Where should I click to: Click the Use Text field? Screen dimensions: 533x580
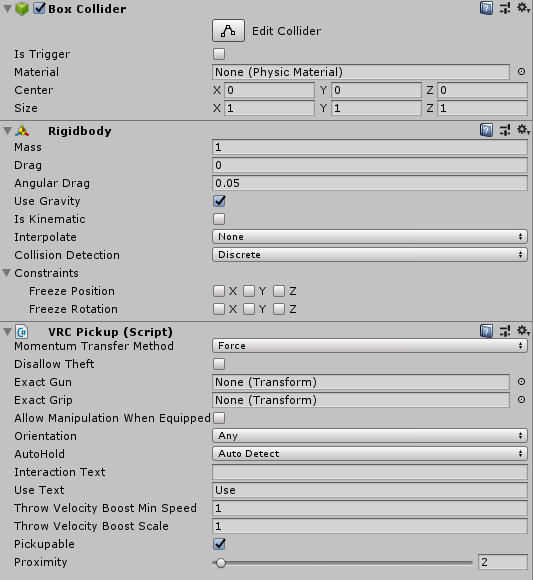pos(370,490)
